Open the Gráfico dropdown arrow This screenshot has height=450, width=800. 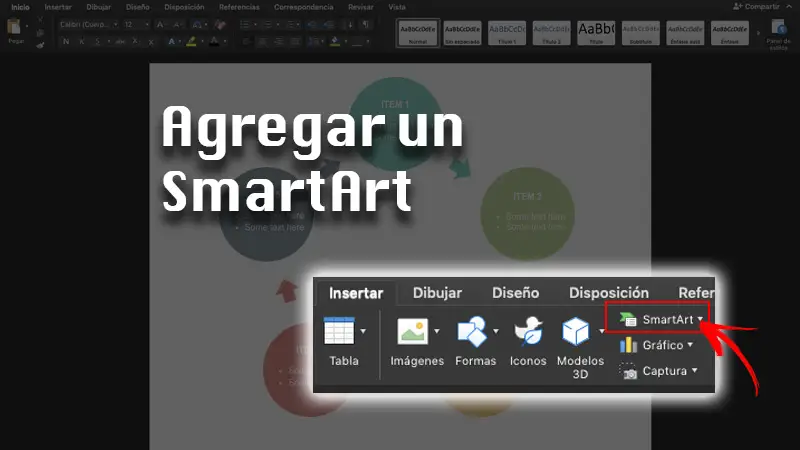pyautogui.click(x=690, y=345)
